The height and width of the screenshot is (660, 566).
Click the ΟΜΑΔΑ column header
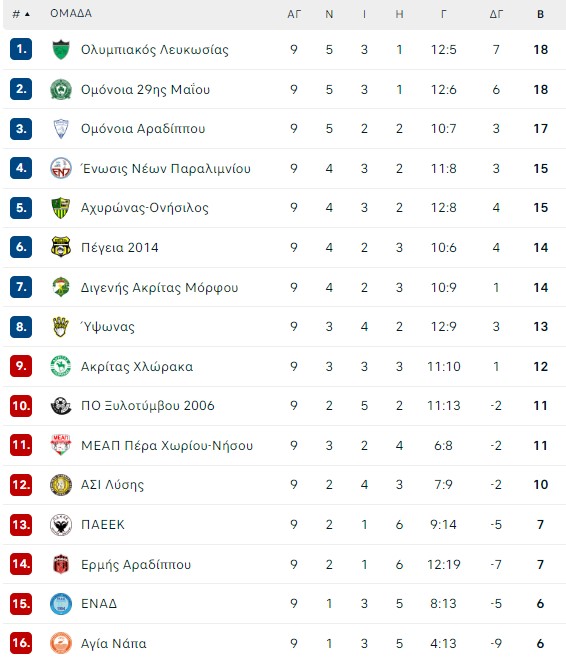click(71, 13)
